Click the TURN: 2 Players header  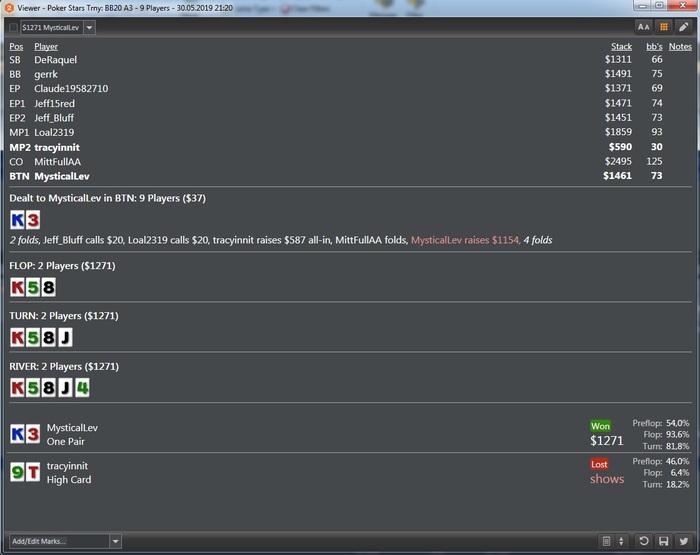tap(64, 316)
